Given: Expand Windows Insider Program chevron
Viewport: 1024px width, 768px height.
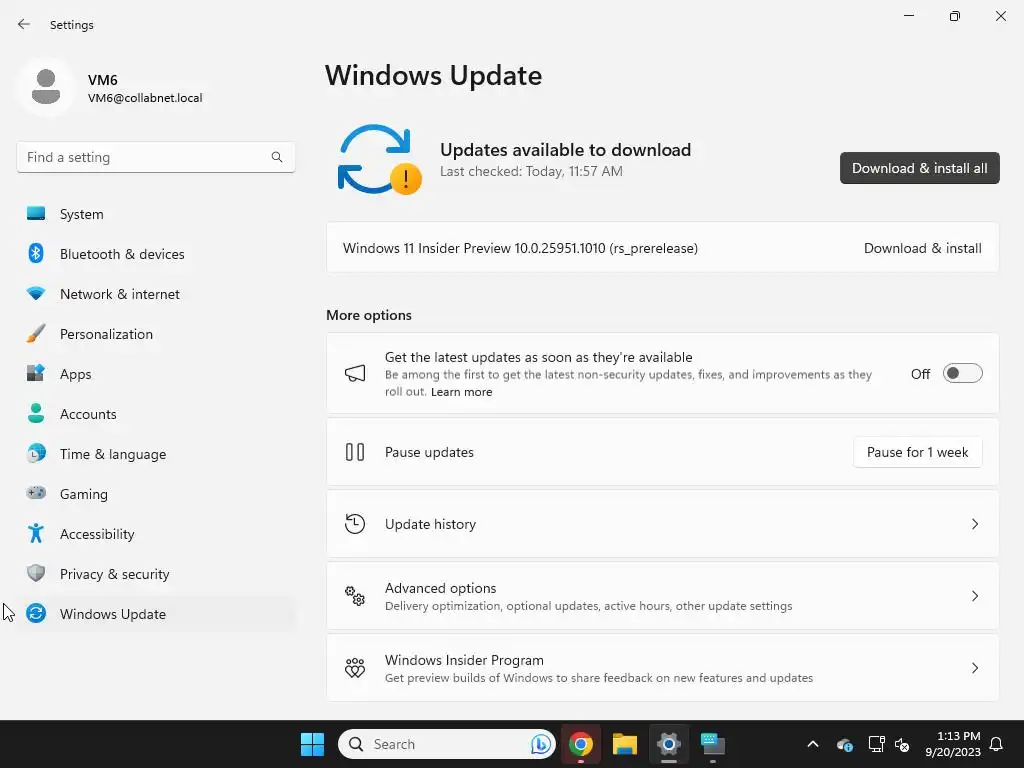Looking at the screenshot, I should (974, 667).
